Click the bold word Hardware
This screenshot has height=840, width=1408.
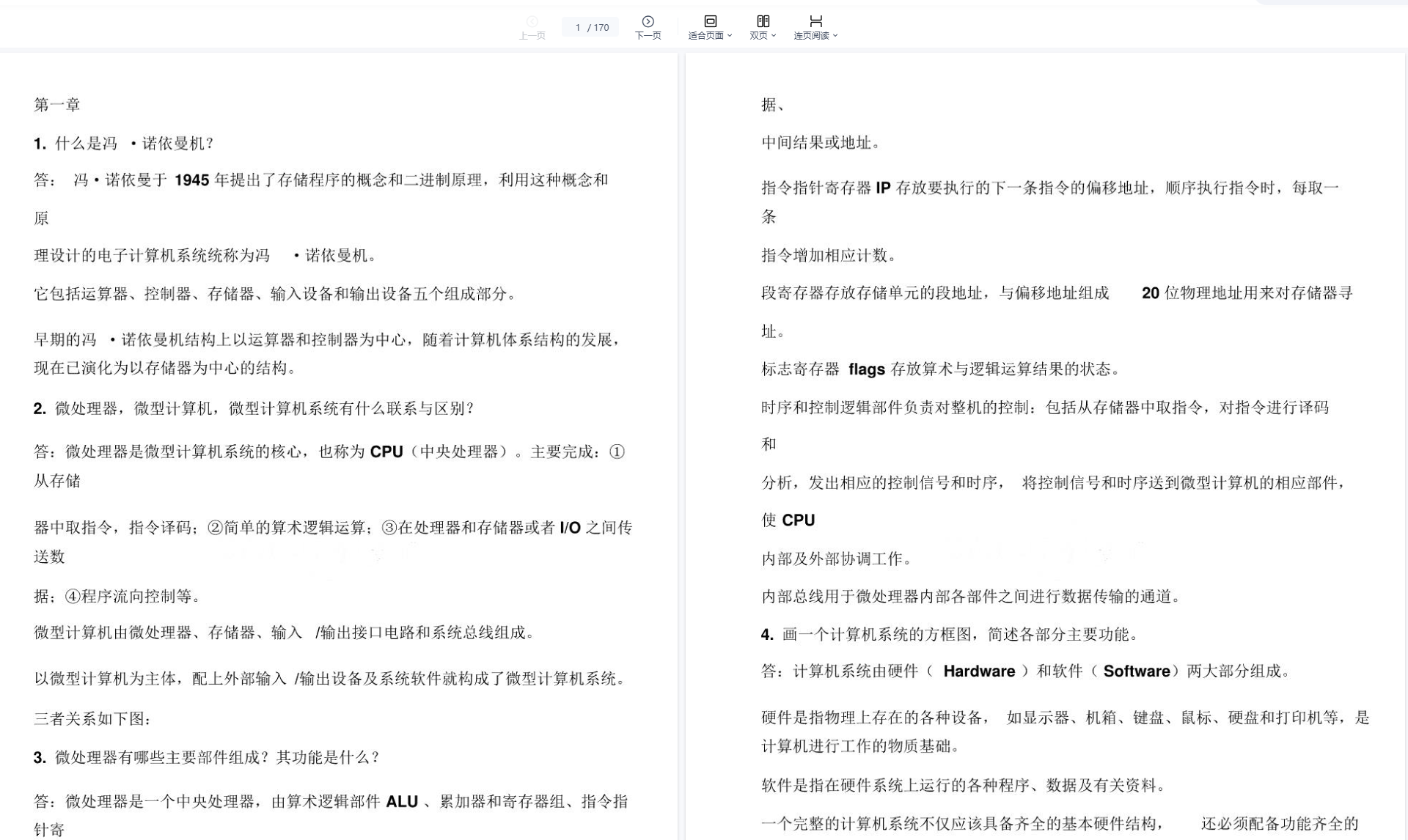point(979,671)
